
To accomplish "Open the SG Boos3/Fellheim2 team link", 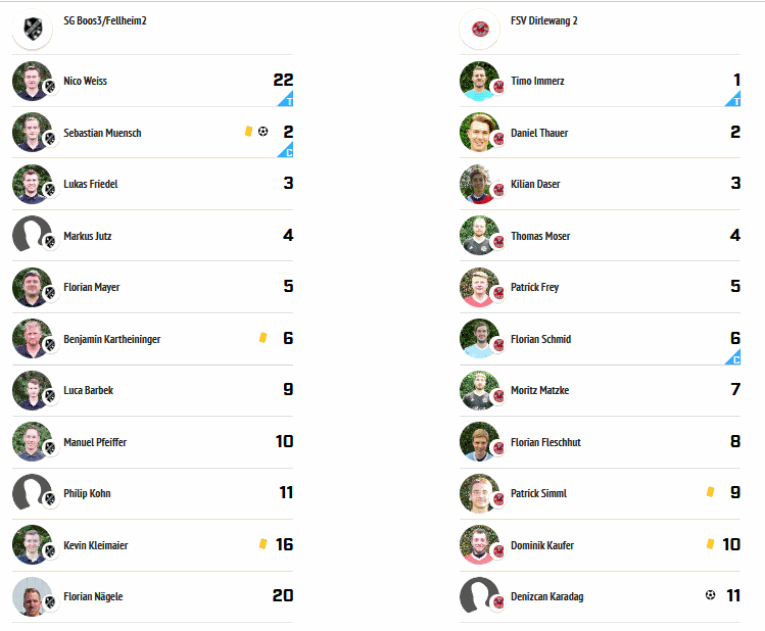I will point(105,20).
